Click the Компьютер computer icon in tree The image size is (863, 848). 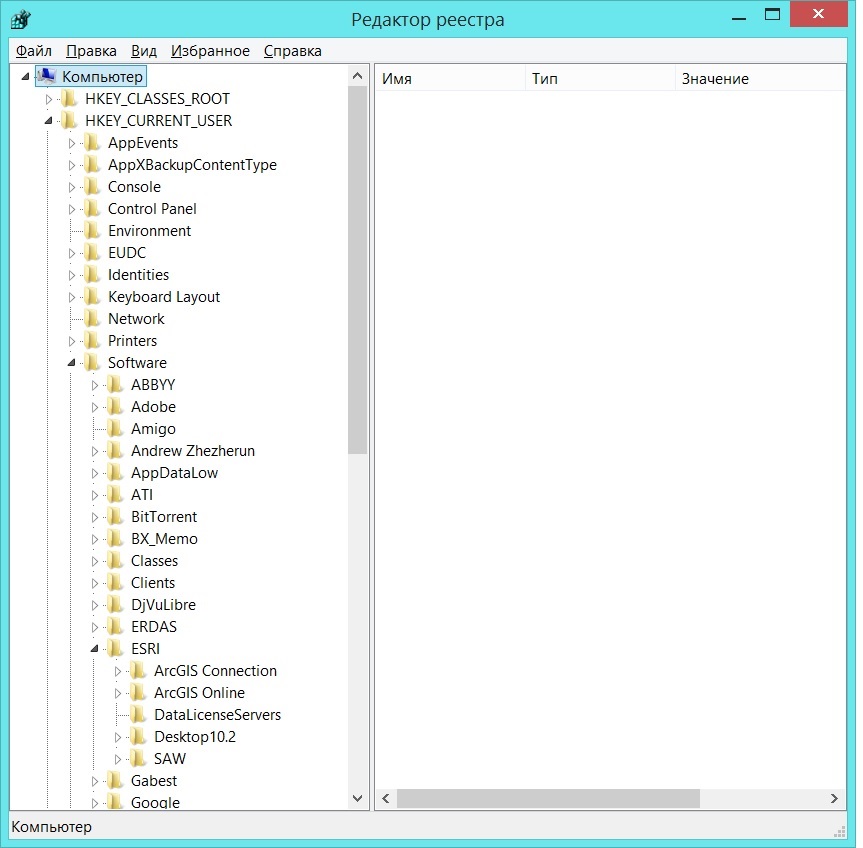[46, 76]
